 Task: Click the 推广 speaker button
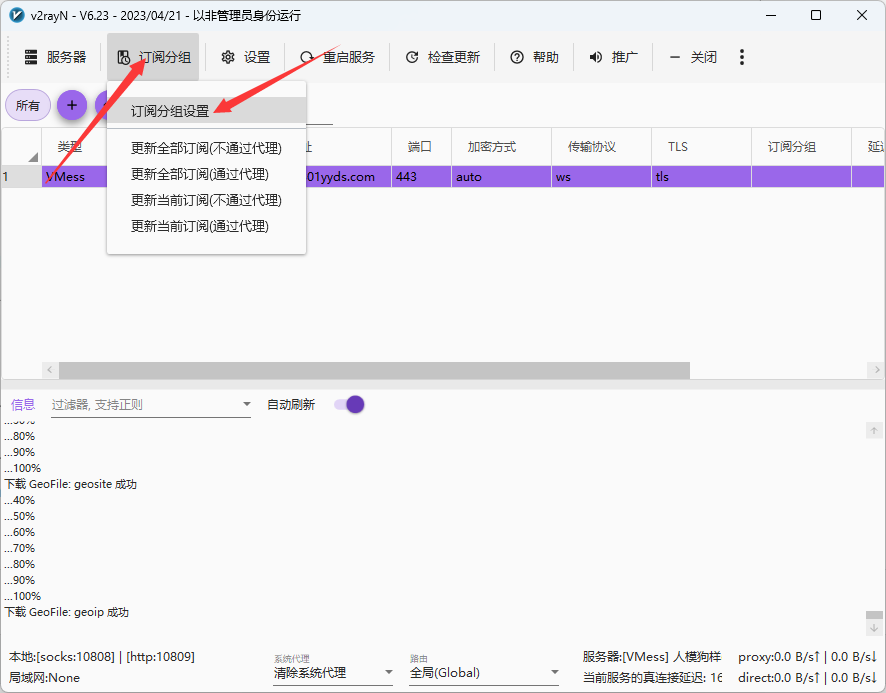tap(613, 57)
